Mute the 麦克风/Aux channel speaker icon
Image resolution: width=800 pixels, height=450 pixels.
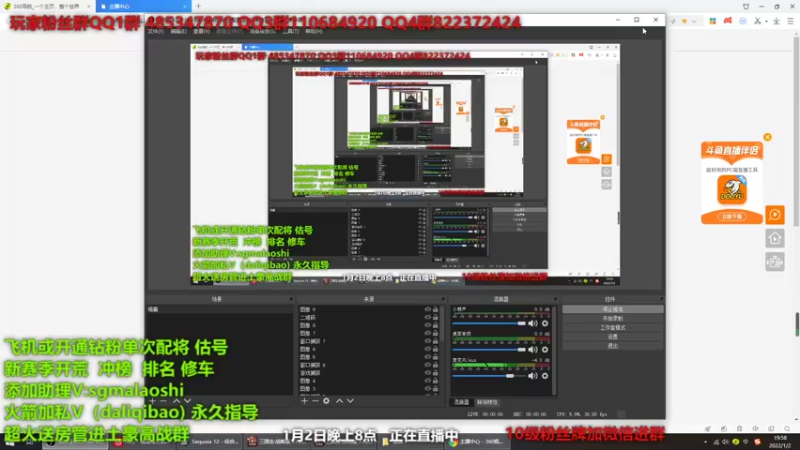pos(533,376)
